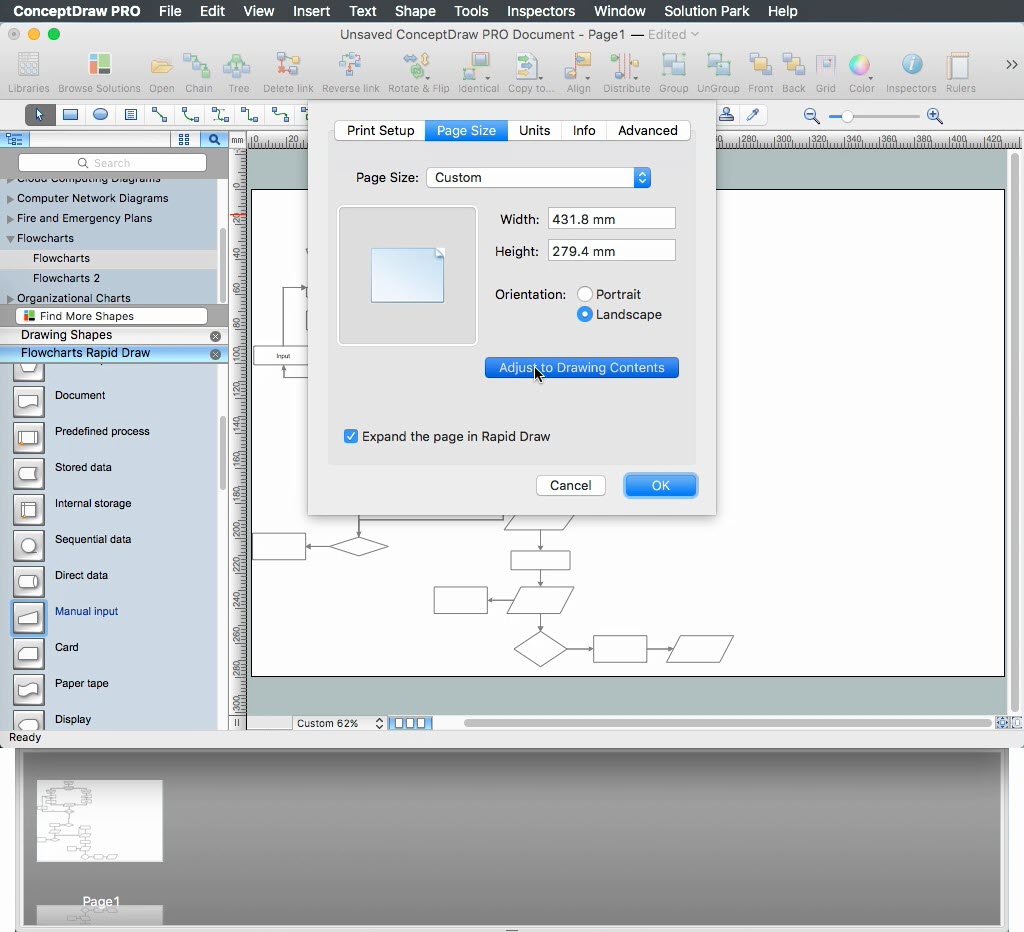Screen dimensions: 1024x932
Task: Open Browse Solutions from toolbar
Action: [x=99, y=67]
